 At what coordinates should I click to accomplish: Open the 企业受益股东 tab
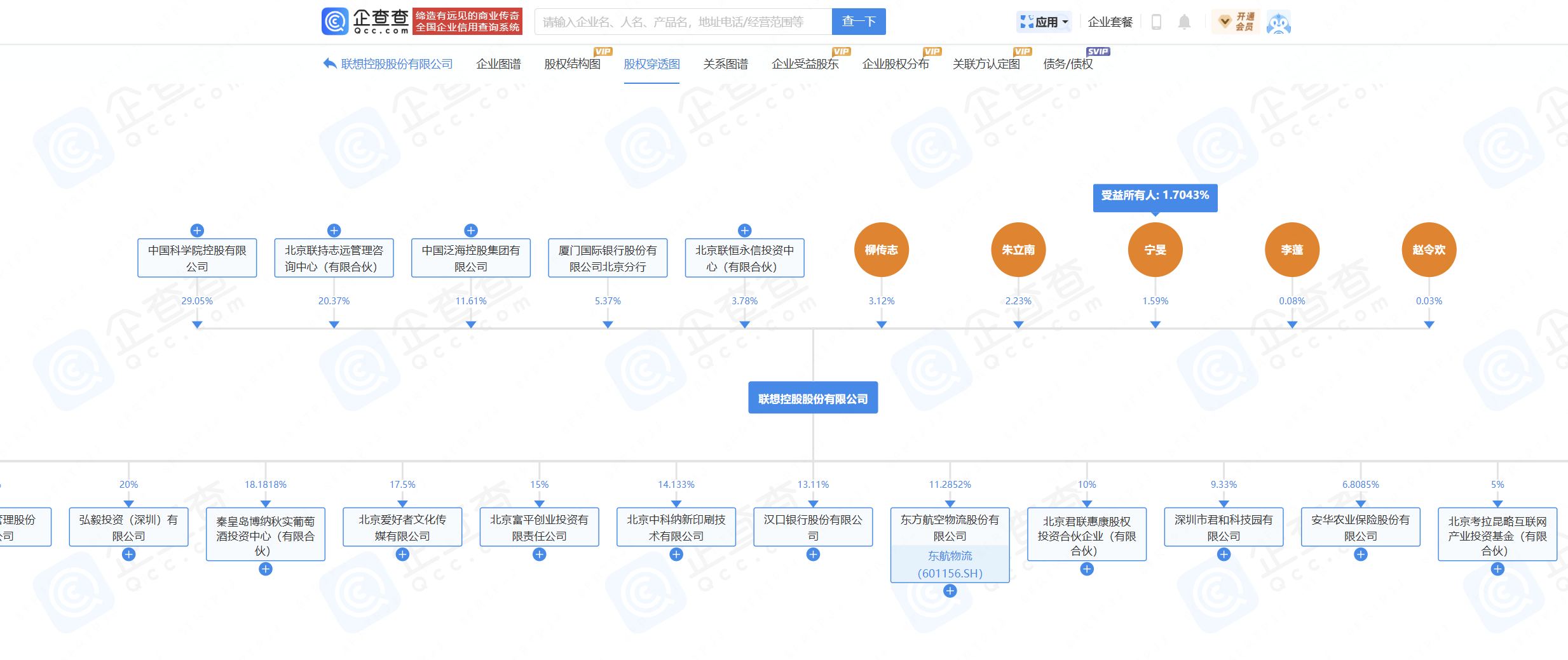coord(805,64)
